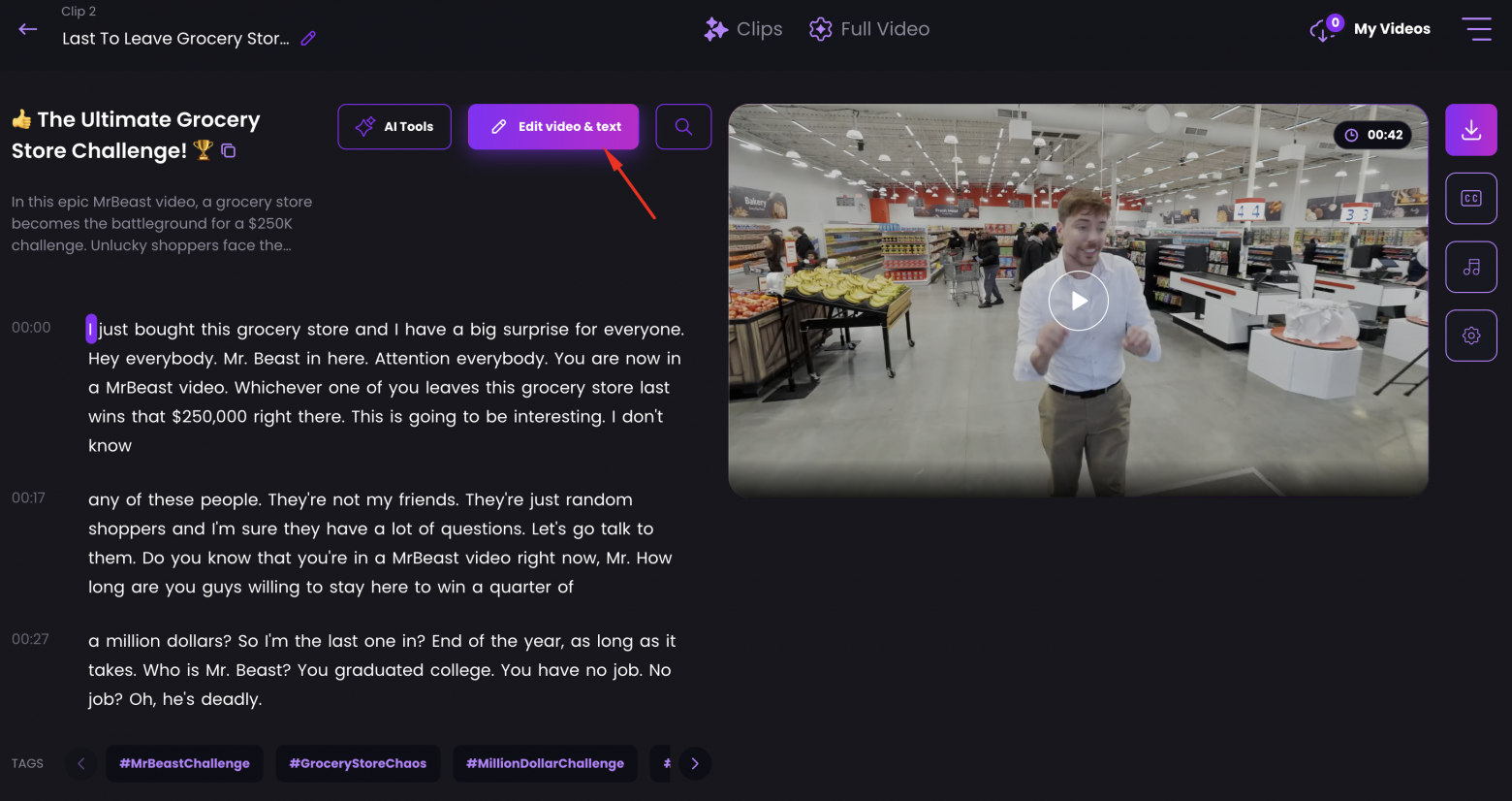The width and height of the screenshot is (1512, 801).
Task: Go back using the left arrow icon
Action: [x=28, y=29]
